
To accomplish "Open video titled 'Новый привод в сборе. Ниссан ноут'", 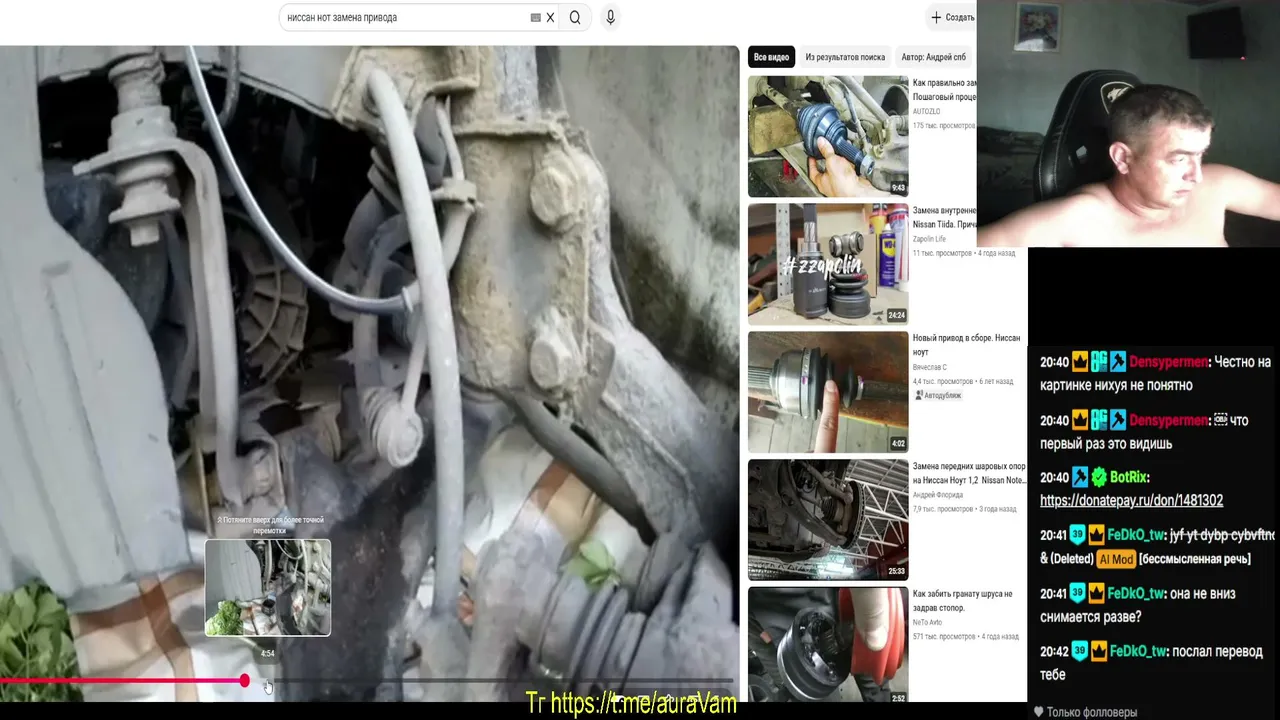I will tap(966, 345).
